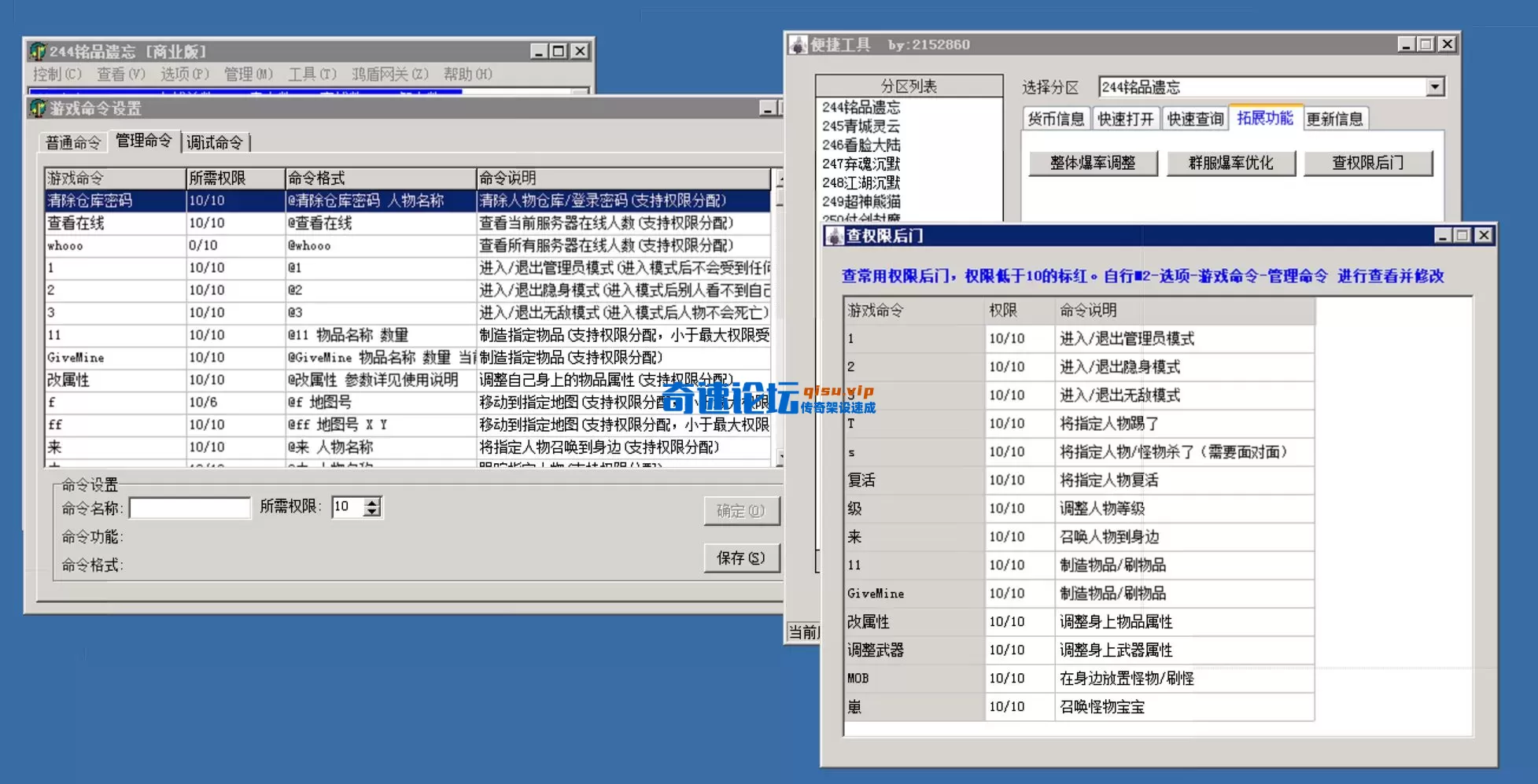The image size is (1538, 784).
Task: Open the 鸿盾网关(Z) menu
Action: [389, 75]
